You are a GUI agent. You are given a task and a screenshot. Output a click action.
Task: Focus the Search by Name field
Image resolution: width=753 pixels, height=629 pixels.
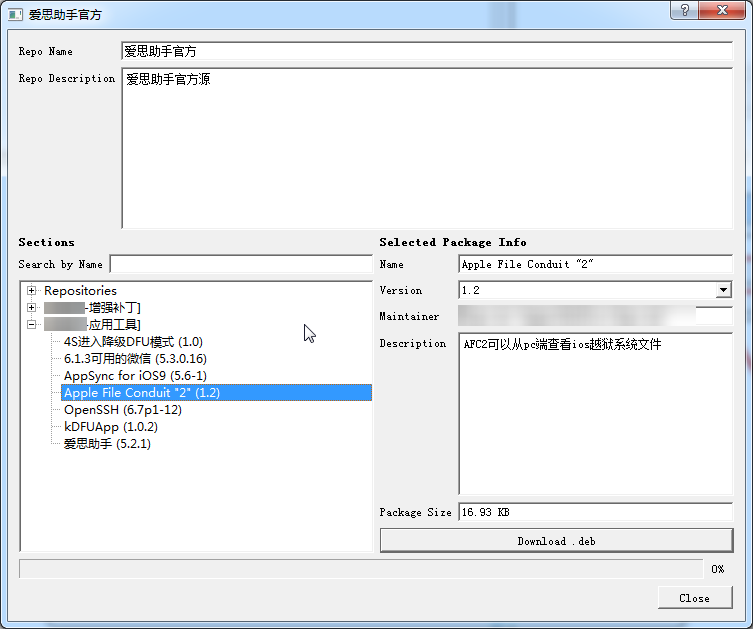[241, 264]
